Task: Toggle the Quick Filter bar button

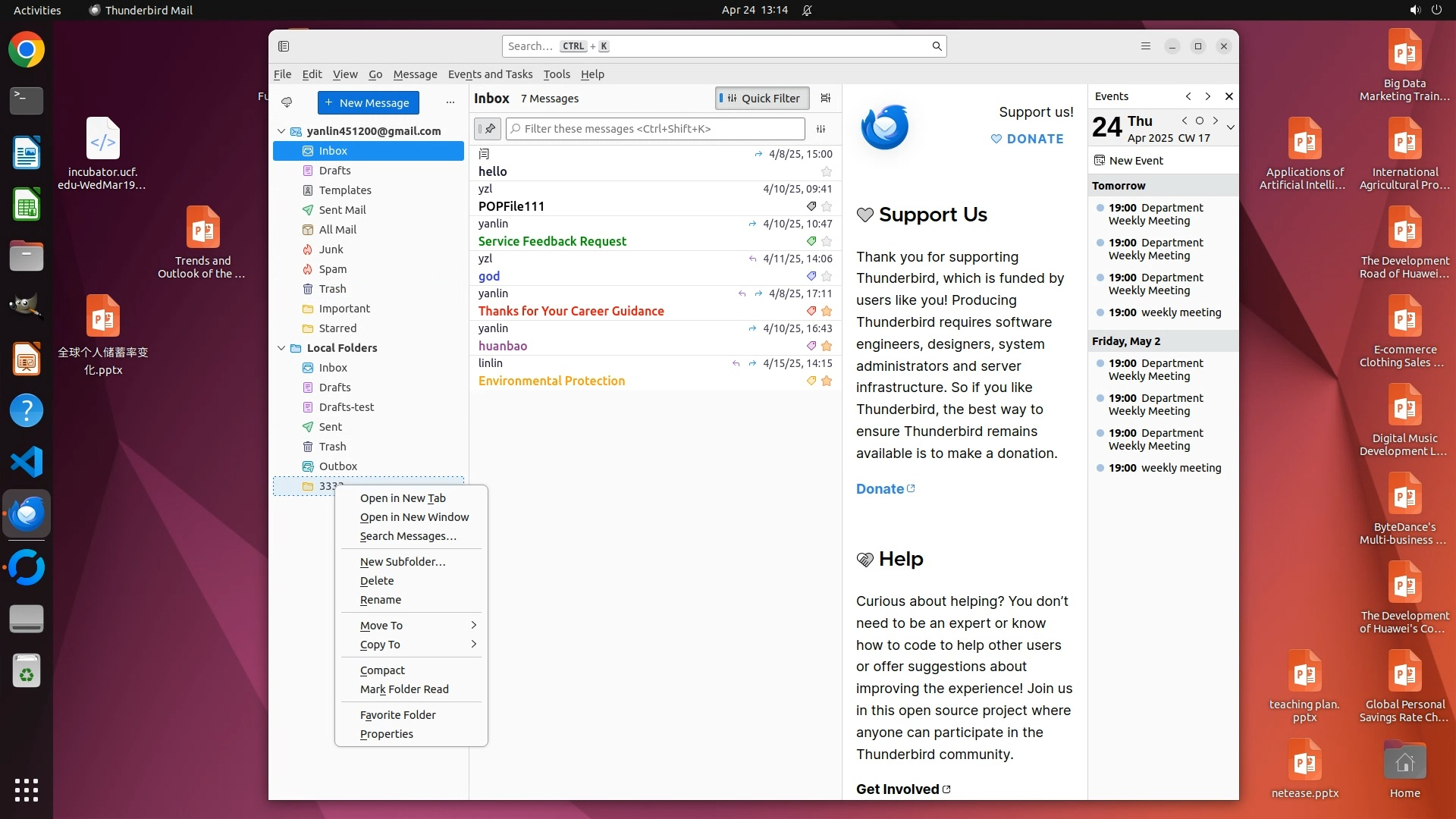Action: point(762,98)
